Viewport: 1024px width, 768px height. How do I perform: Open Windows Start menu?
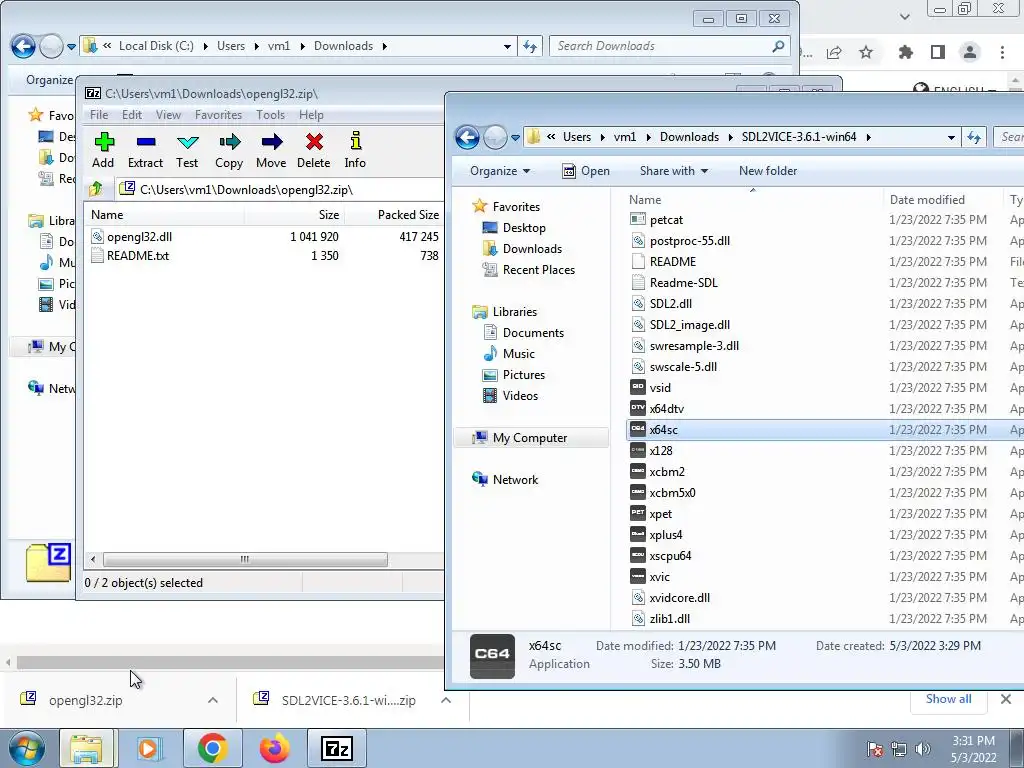[26, 748]
